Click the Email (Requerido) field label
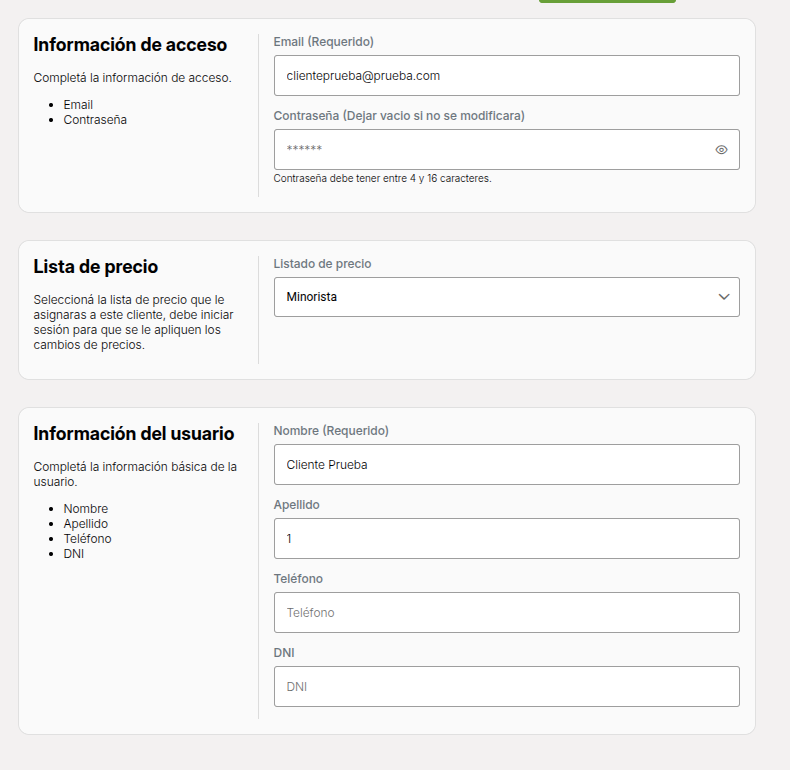790x770 pixels. pos(323,42)
